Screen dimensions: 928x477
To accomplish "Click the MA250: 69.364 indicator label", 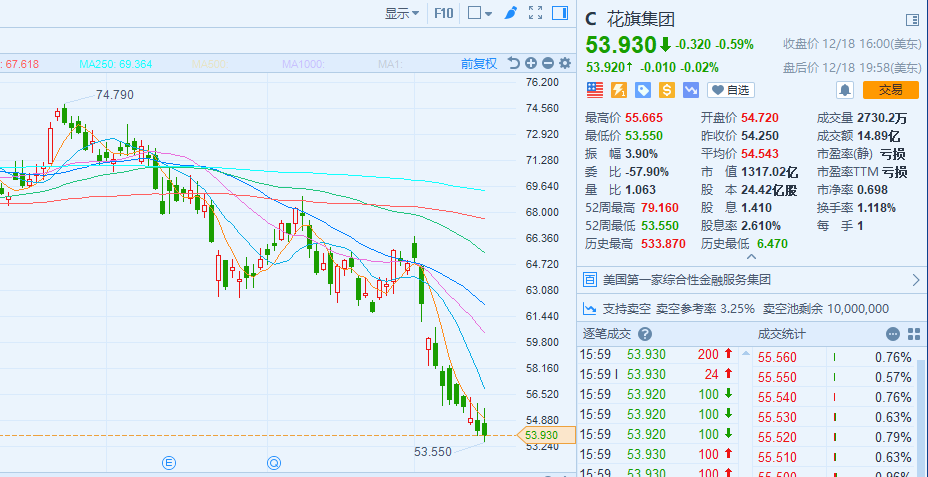I will (115, 63).
